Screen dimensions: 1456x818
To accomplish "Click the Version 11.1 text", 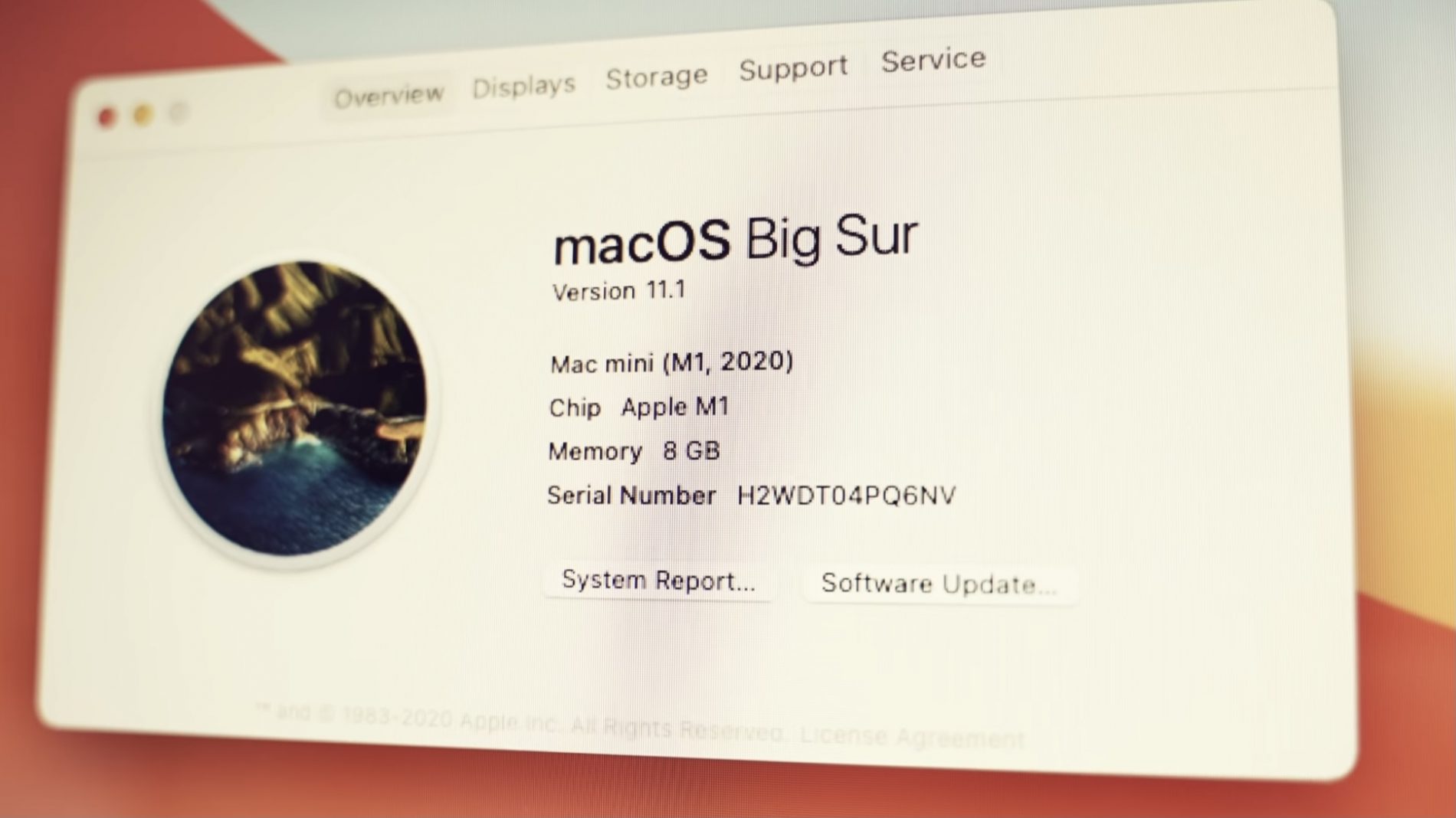I will pyautogui.click(x=618, y=291).
